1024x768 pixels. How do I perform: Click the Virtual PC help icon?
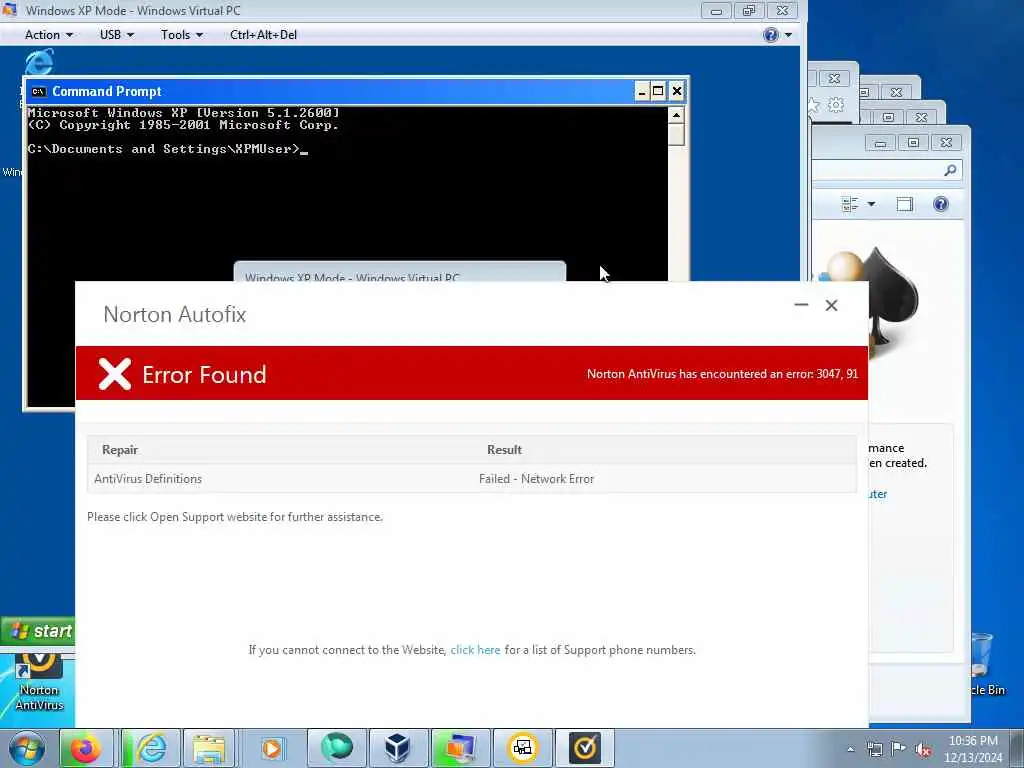771,35
